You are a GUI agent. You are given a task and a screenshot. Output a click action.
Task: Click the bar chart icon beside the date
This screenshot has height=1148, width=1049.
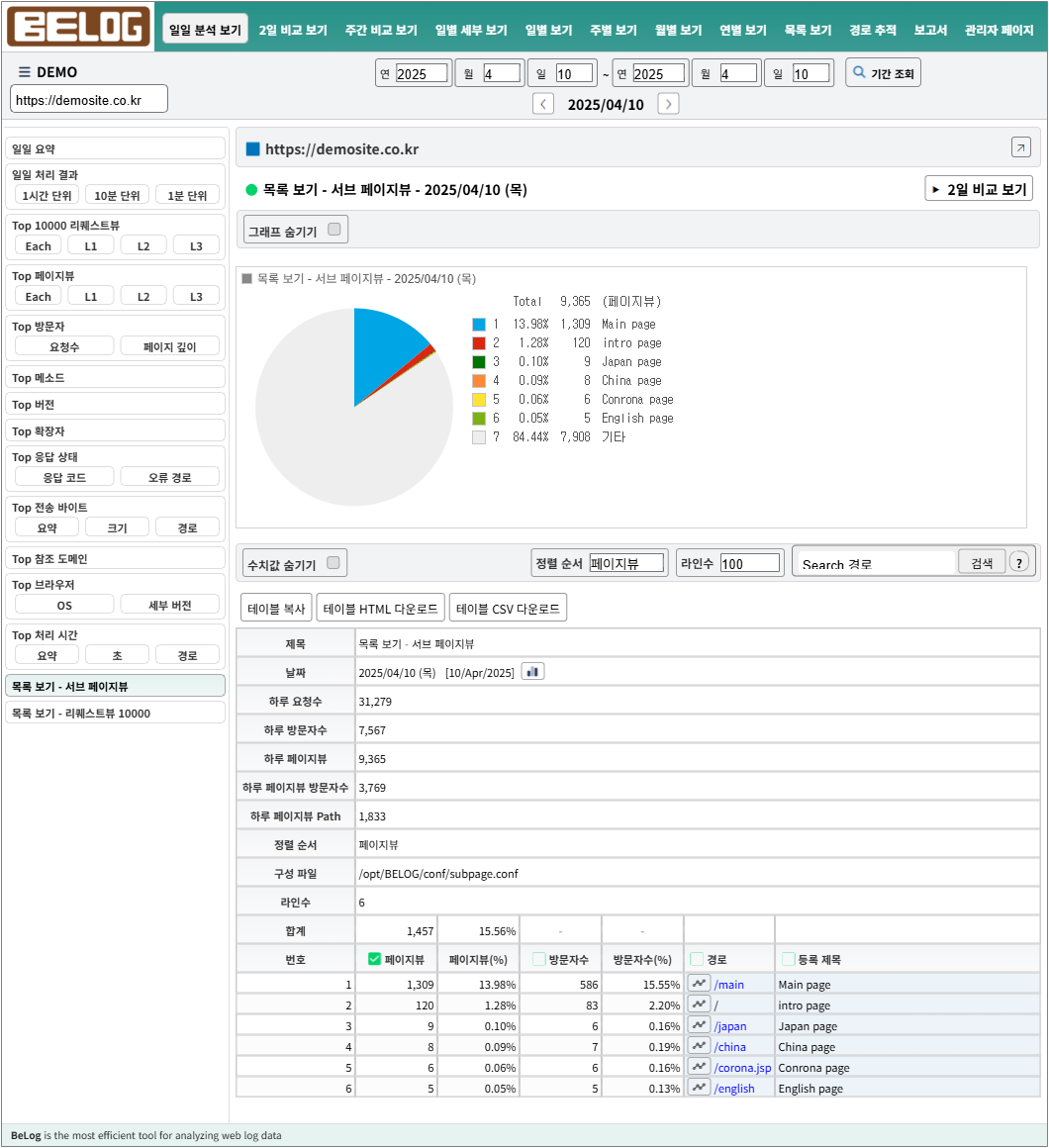coord(532,671)
